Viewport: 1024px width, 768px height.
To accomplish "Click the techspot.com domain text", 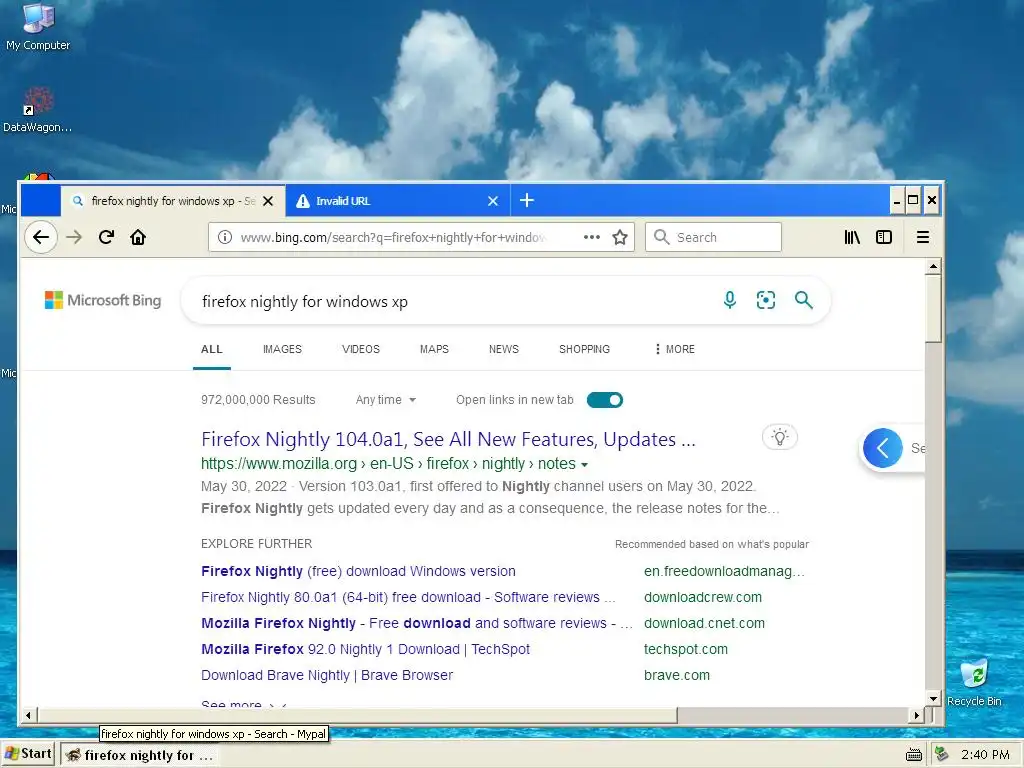I will [686, 649].
